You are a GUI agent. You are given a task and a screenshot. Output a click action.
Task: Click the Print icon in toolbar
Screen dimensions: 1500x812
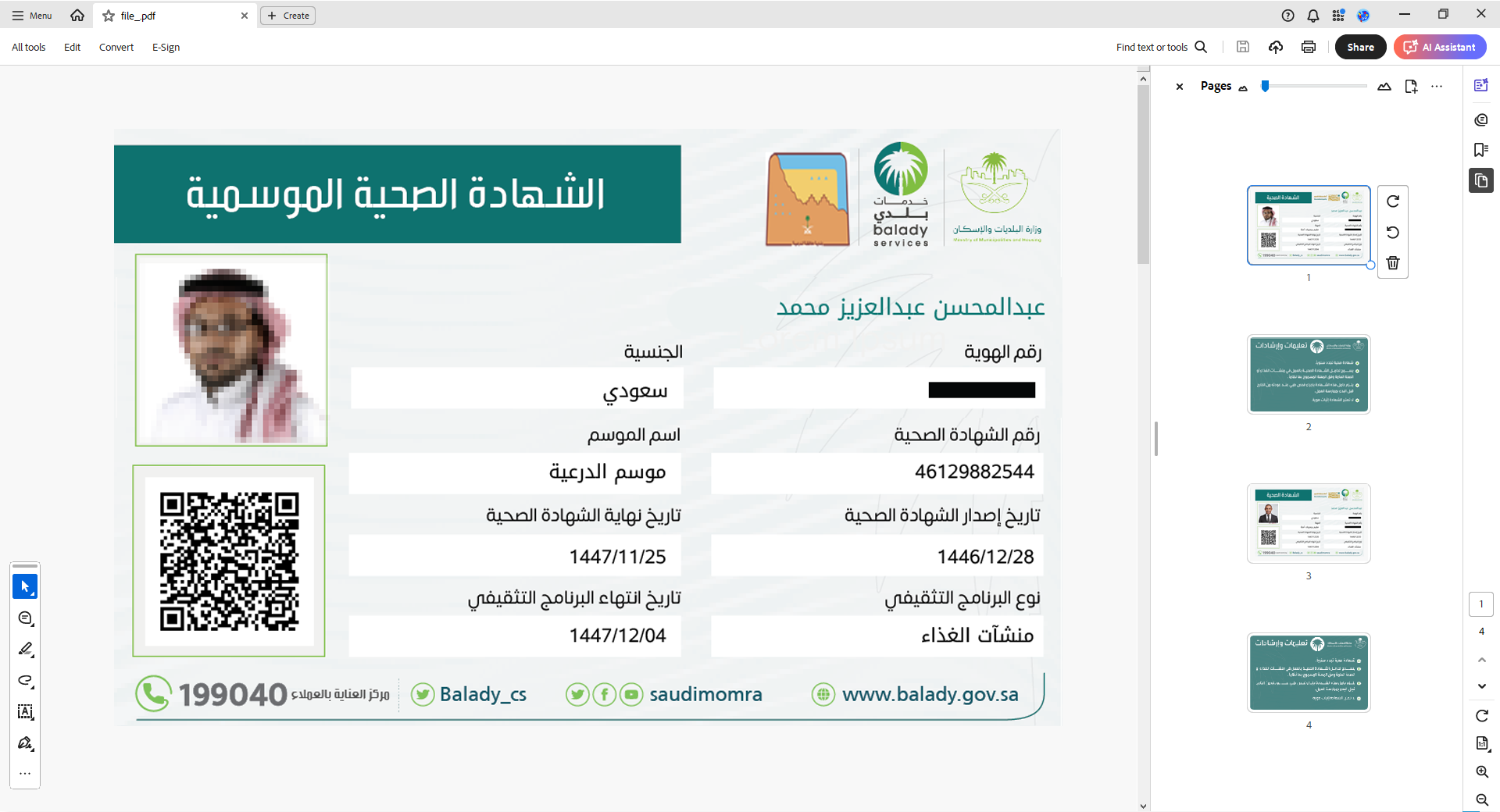(1309, 47)
